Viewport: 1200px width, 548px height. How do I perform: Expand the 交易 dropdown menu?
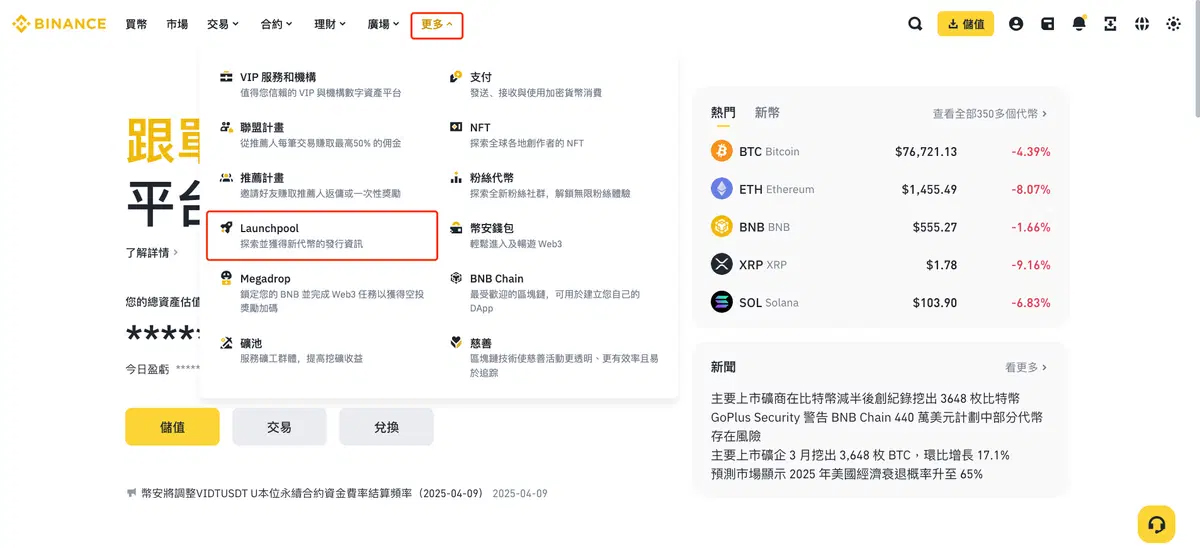(x=223, y=24)
